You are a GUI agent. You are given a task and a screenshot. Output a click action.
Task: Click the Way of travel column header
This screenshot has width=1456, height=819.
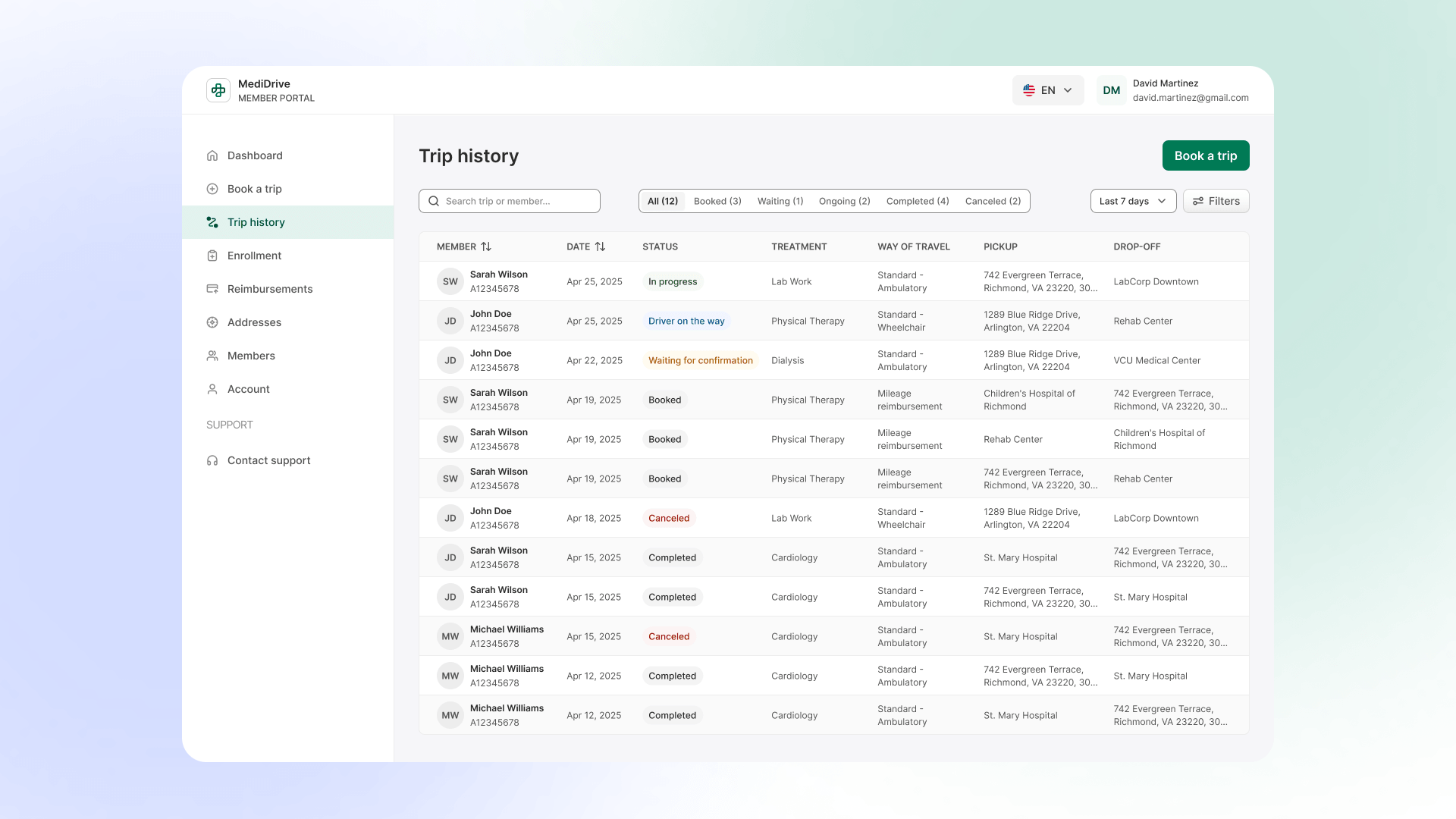coord(914,246)
